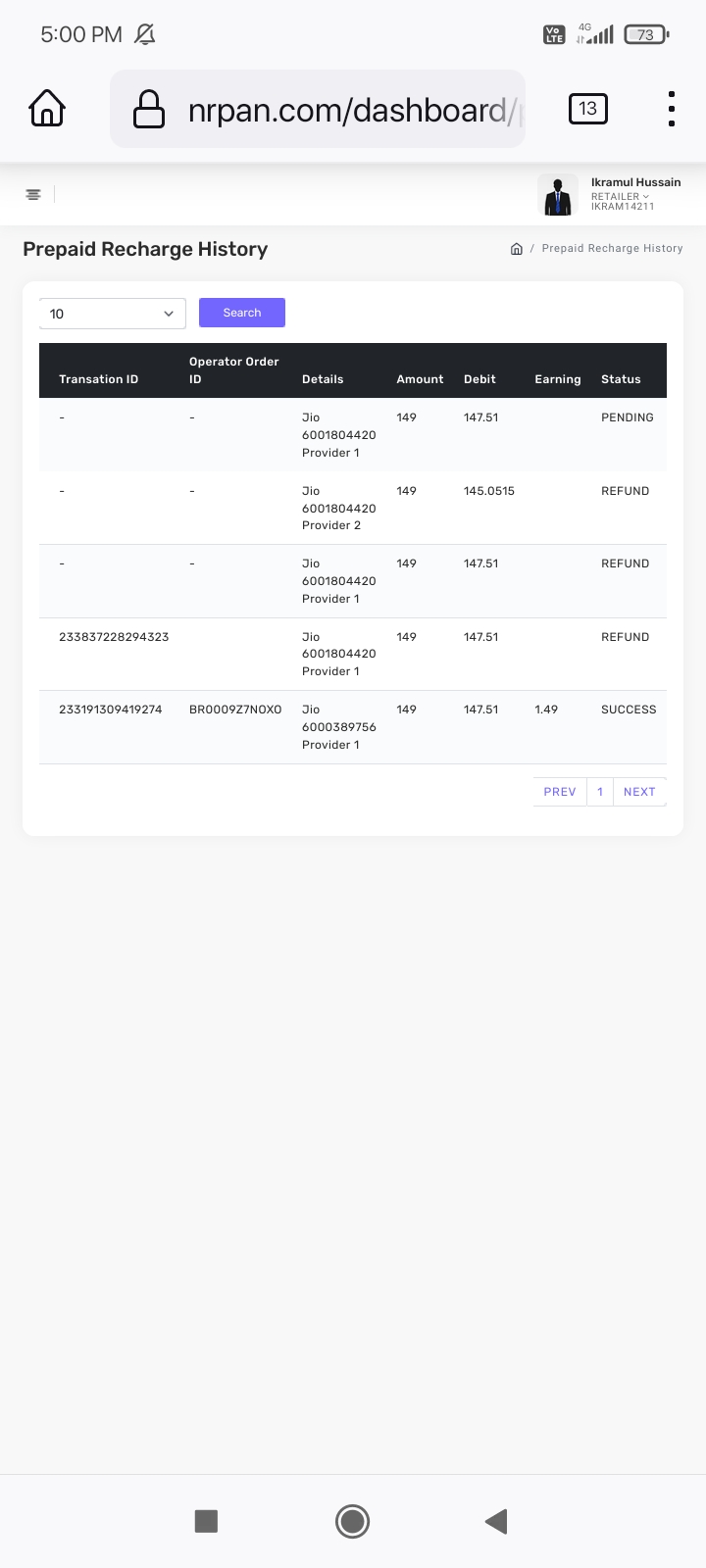Tap the lock icon in address bar
This screenshot has width=706, height=1568.
click(x=149, y=109)
